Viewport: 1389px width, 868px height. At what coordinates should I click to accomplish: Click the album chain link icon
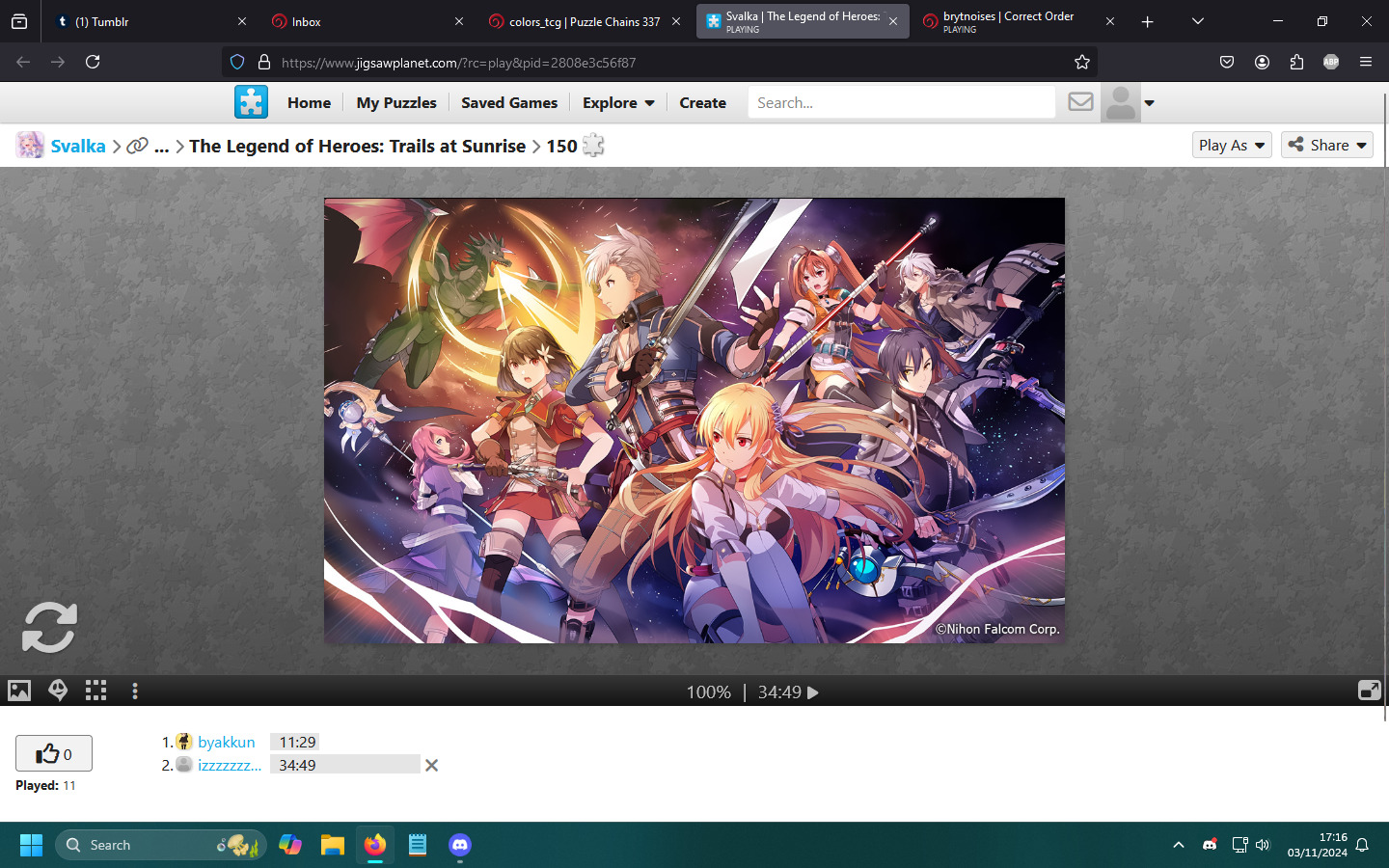click(138, 146)
